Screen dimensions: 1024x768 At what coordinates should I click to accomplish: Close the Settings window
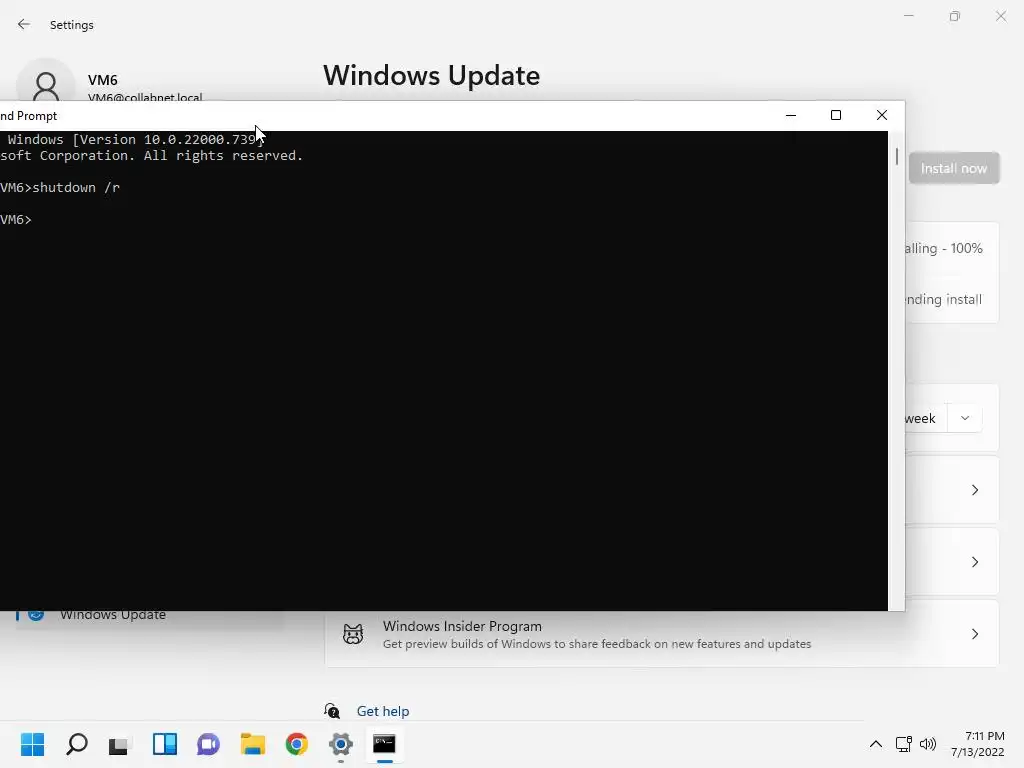(x=1000, y=16)
